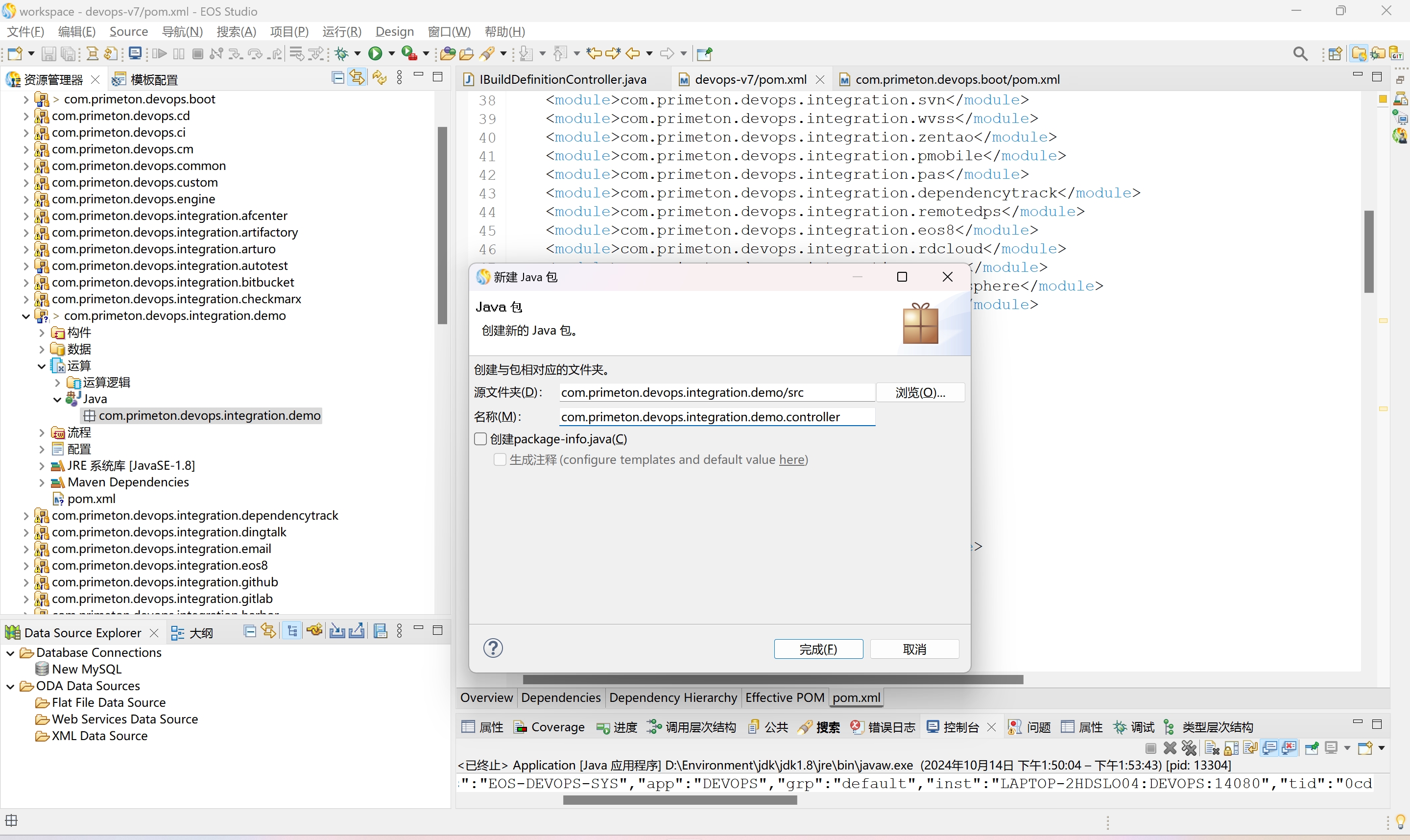The height and width of the screenshot is (840, 1410).
Task: Click the search magnifier in top toolbar
Action: click(1300, 54)
